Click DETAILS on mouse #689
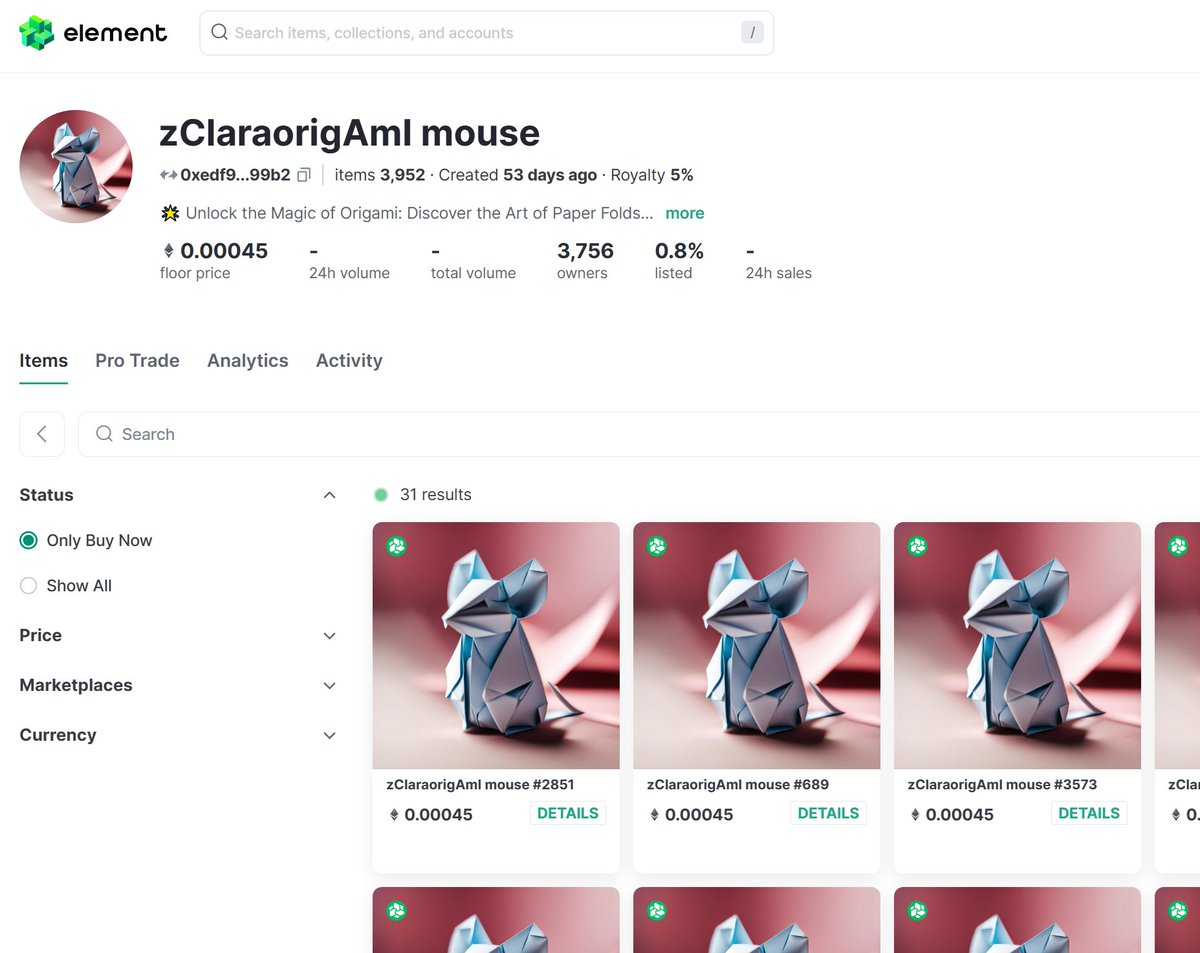Screen dimensions: 1200x953 point(828,813)
